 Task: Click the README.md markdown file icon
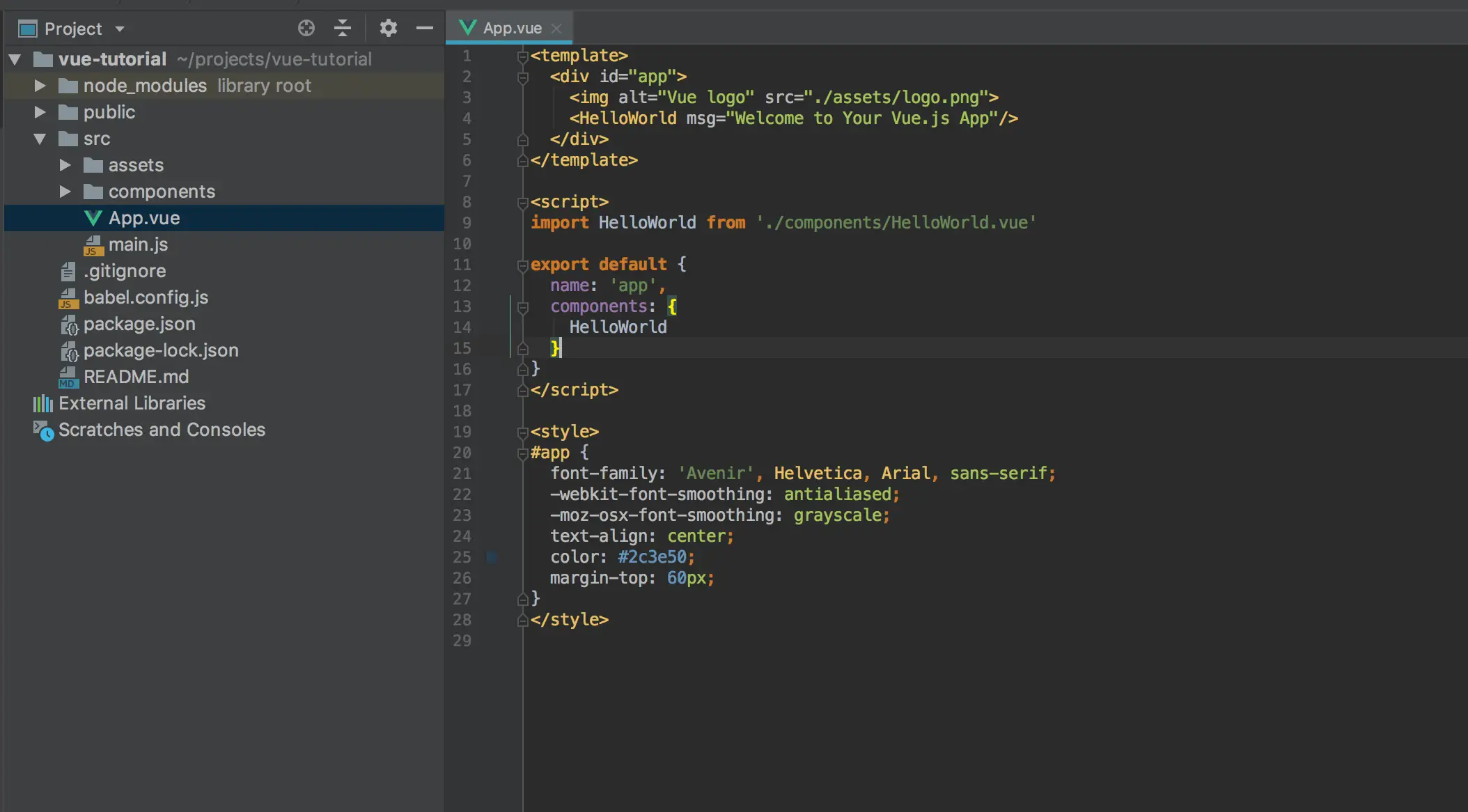click(68, 377)
